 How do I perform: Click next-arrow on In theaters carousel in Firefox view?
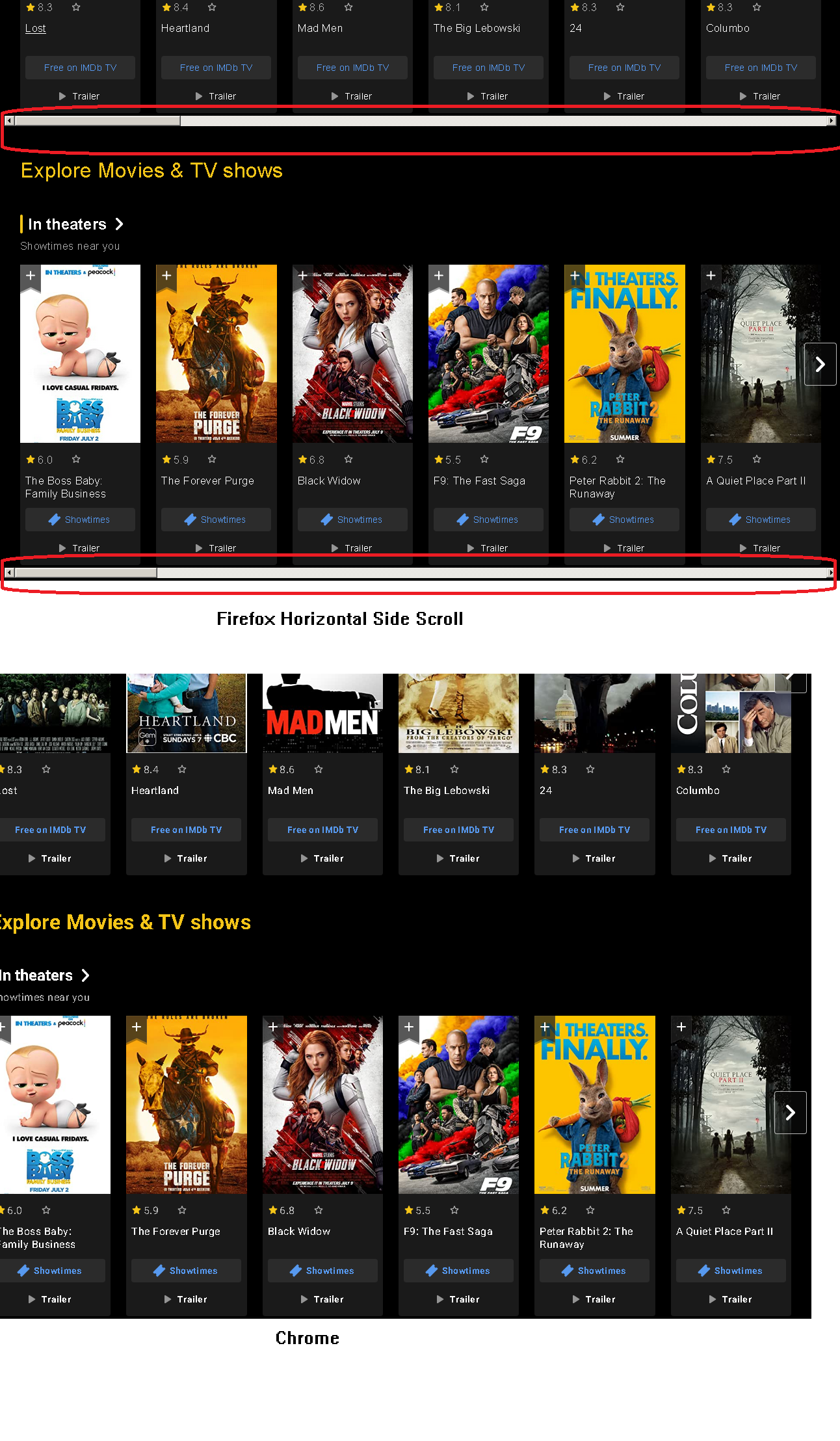(x=820, y=364)
